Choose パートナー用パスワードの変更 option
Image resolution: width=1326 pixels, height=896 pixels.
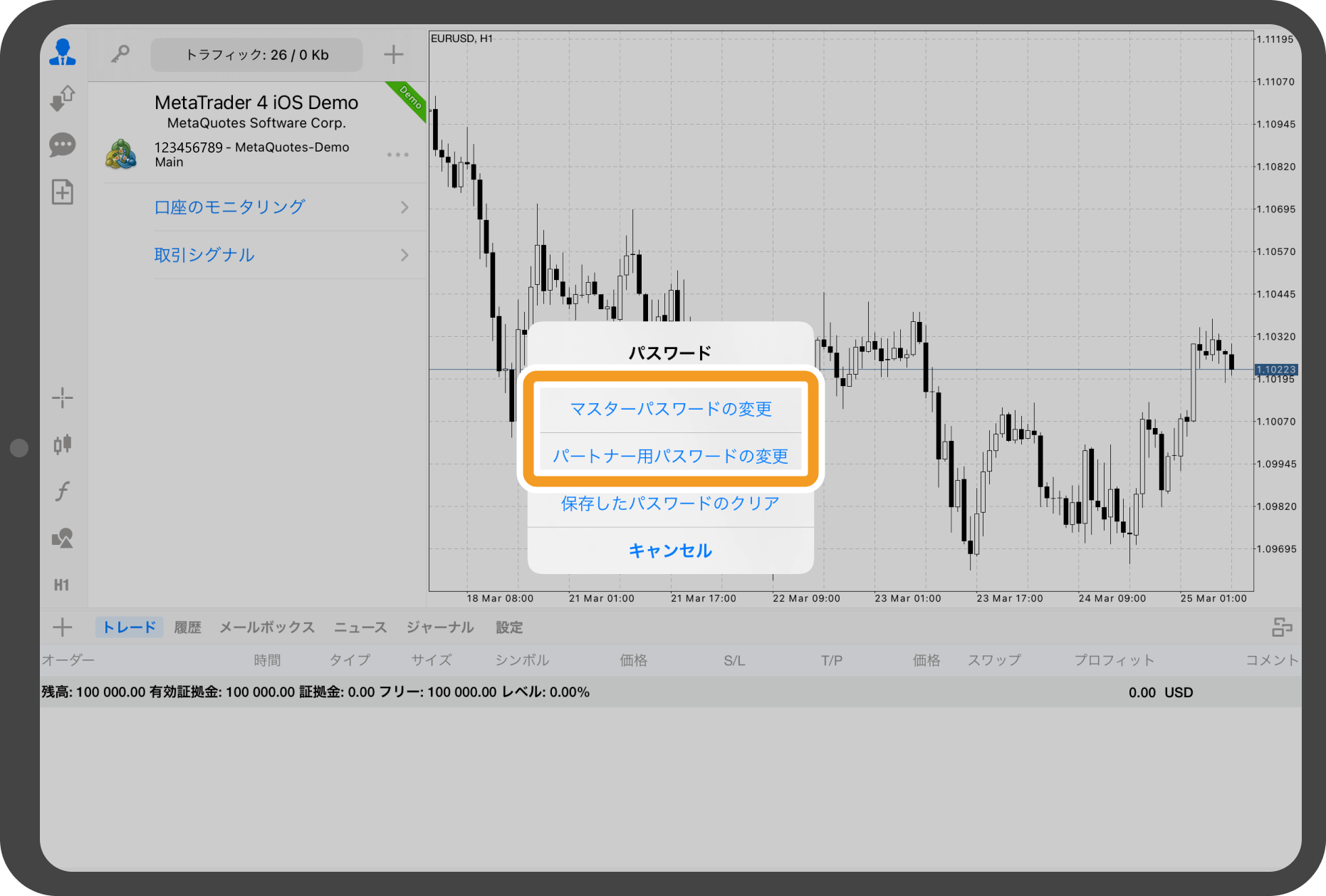click(x=670, y=457)
